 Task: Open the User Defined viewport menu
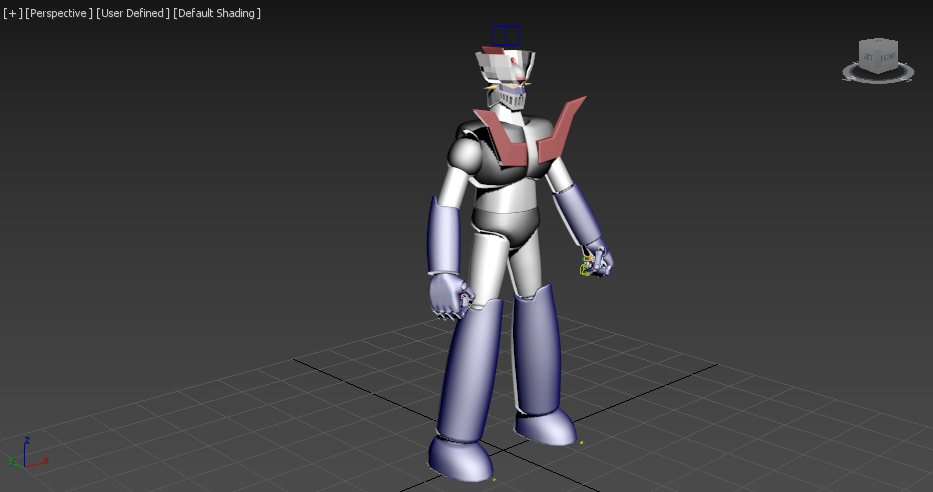coord(133,13)
